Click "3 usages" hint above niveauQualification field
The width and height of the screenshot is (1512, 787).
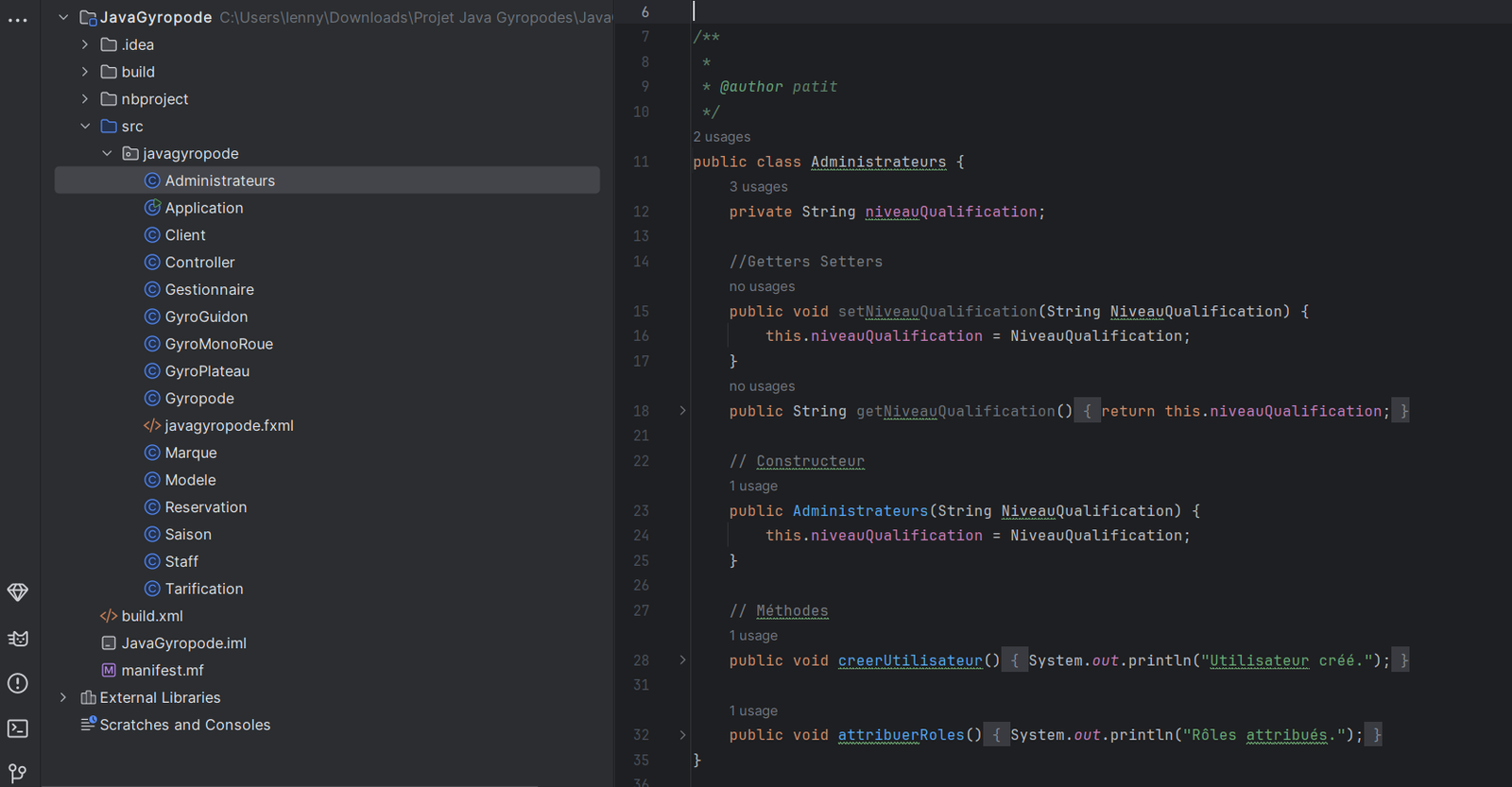(x=758, y=187)
